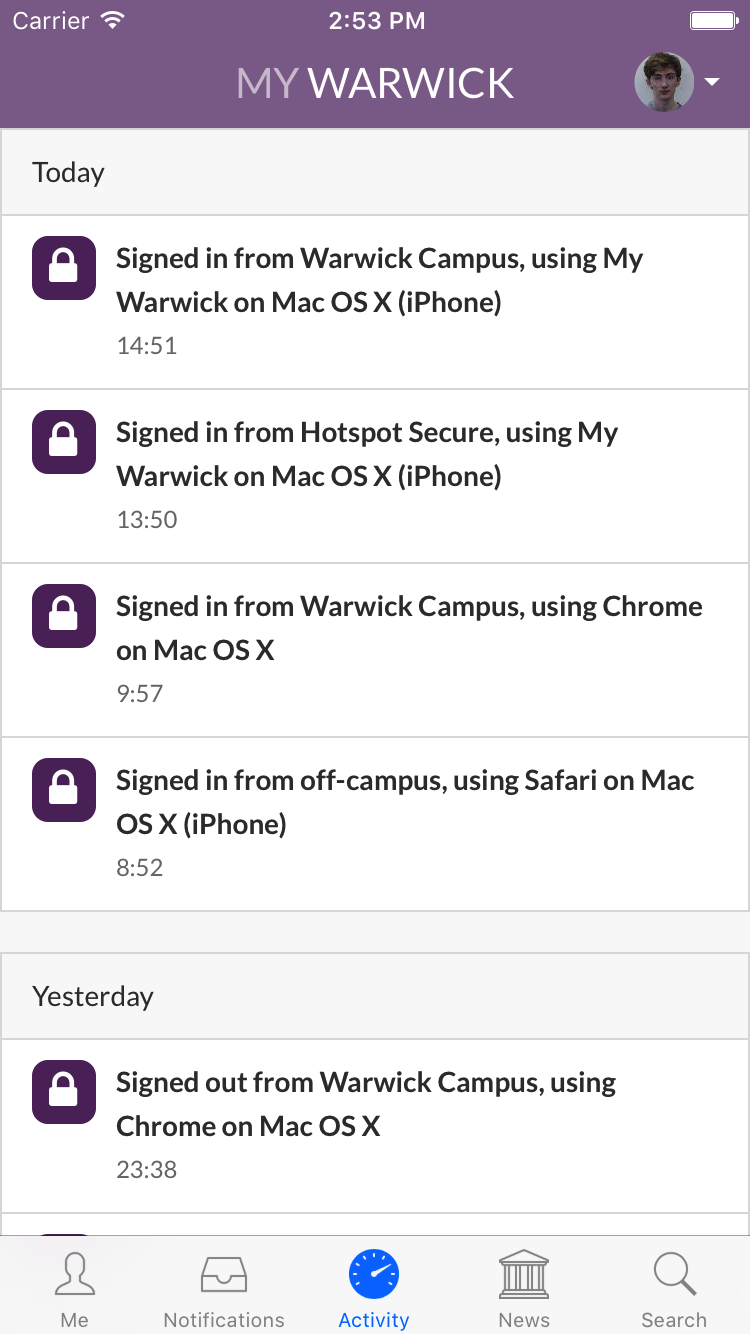Screen dimensions: 750x1334
Task: Tap lock icon beside the 9:57 Chrome sign-in
Action: click(64, 616)
